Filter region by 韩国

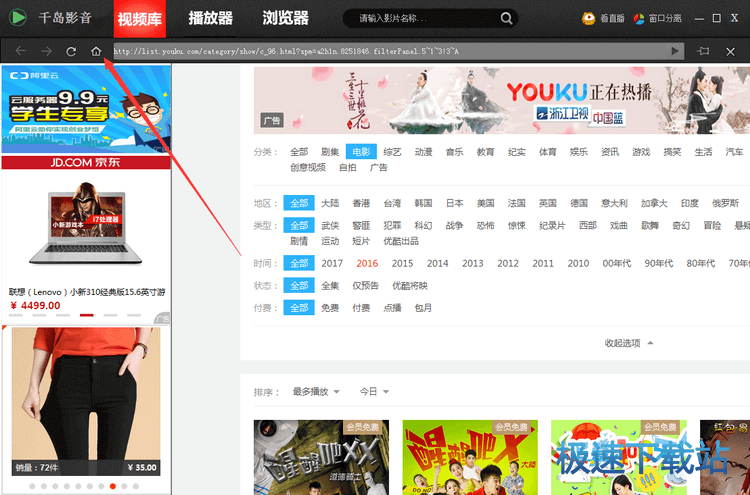423,203
